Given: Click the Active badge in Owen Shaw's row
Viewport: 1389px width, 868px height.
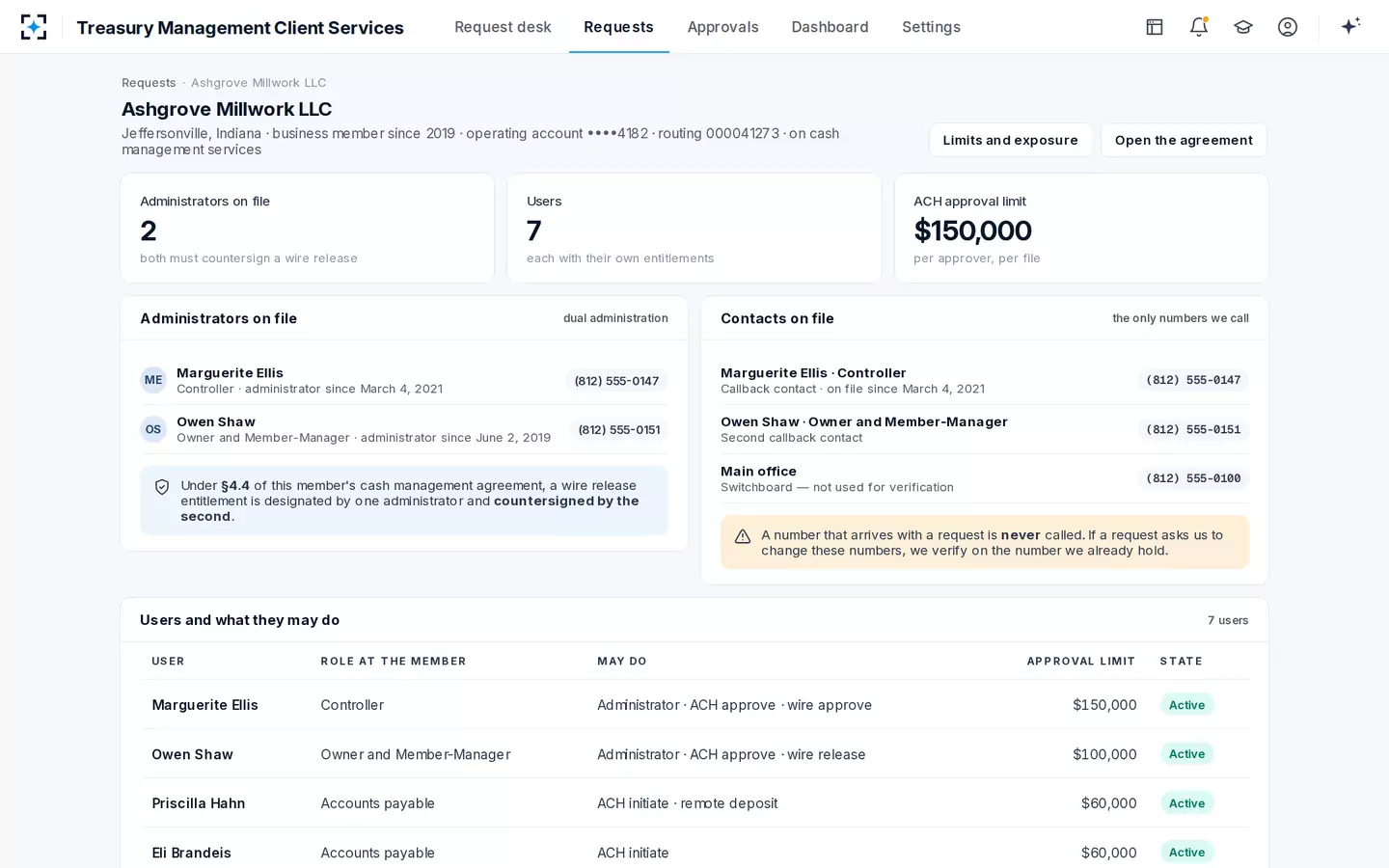Looking at the screenshot, I should (1186, 754).
